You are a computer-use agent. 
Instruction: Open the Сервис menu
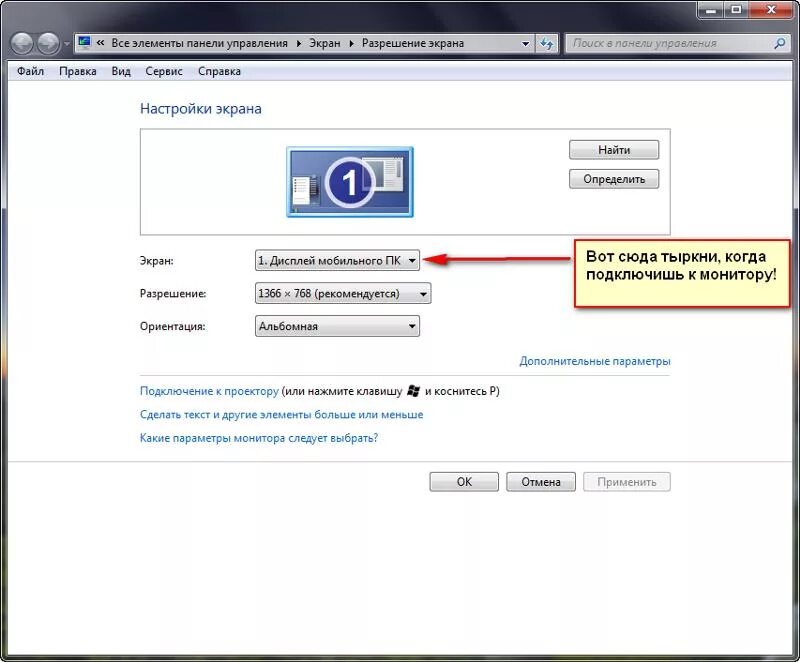tap(164, 71)
